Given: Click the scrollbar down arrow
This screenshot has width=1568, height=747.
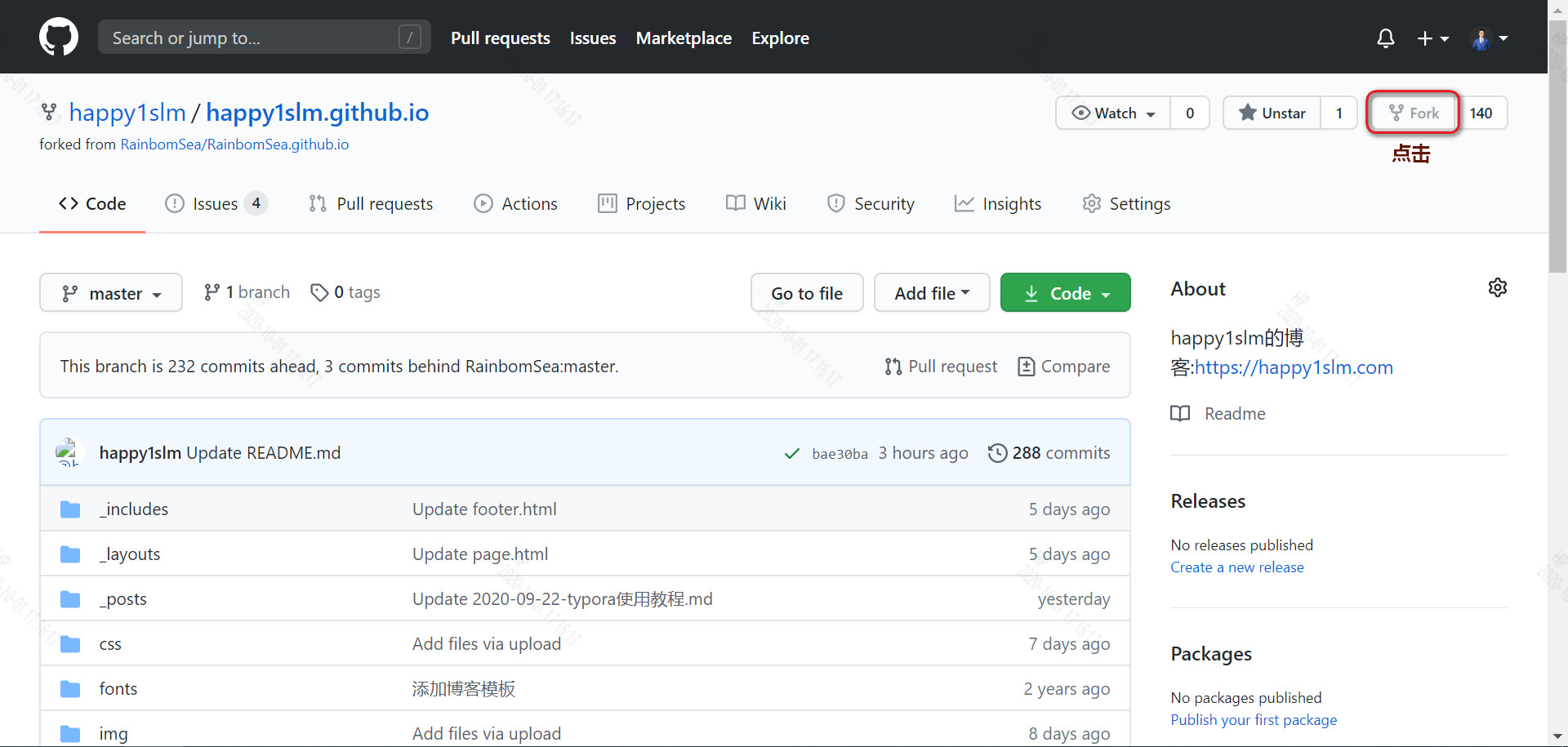Looking at the screenshot, I should (x=1558, y=737).
